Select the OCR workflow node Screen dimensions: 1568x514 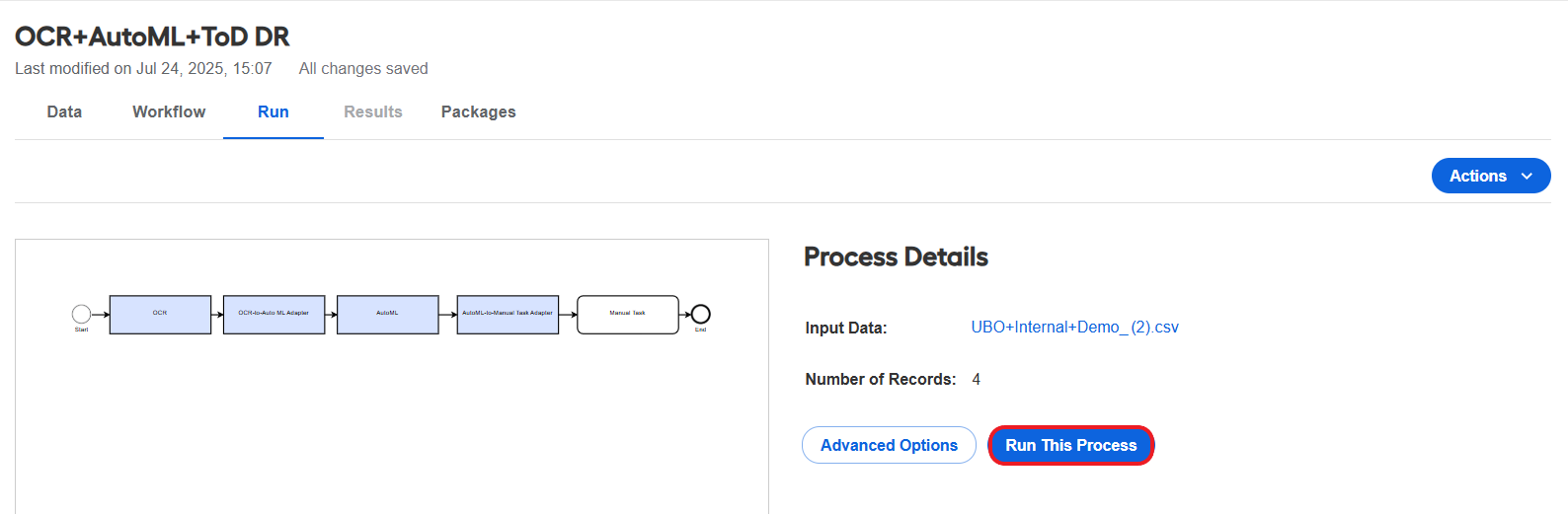(x=160, y=314)
